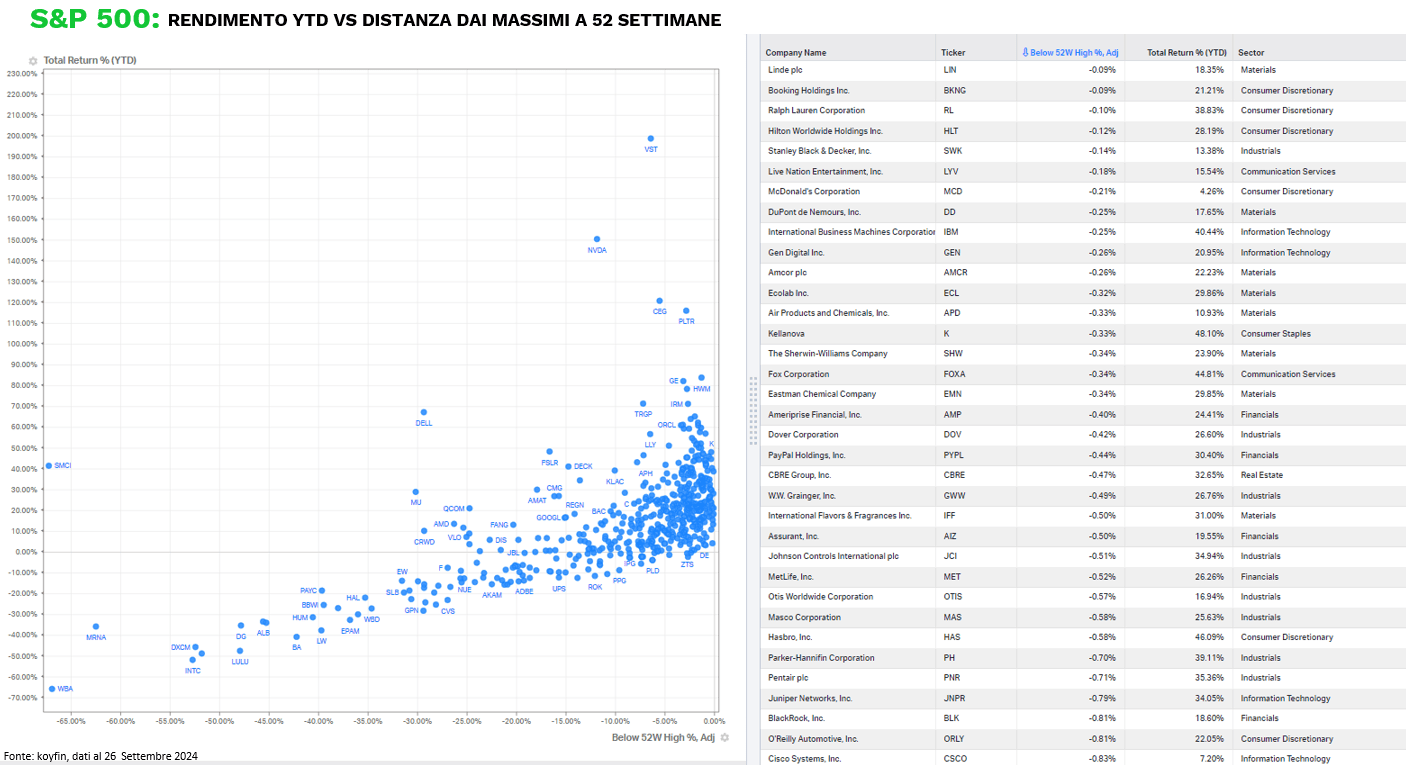1406x765 pixels.
Task: Select the INTC data point
Action: [x=193, y=660]
